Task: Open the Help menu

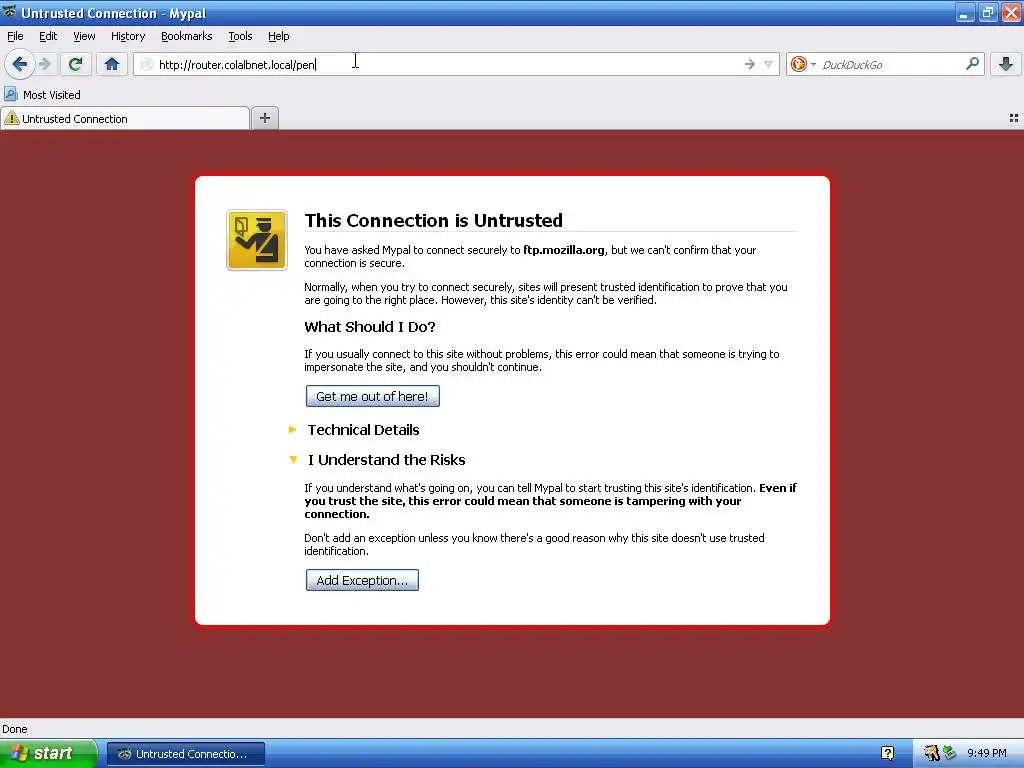Action: (x=278, y=36)
